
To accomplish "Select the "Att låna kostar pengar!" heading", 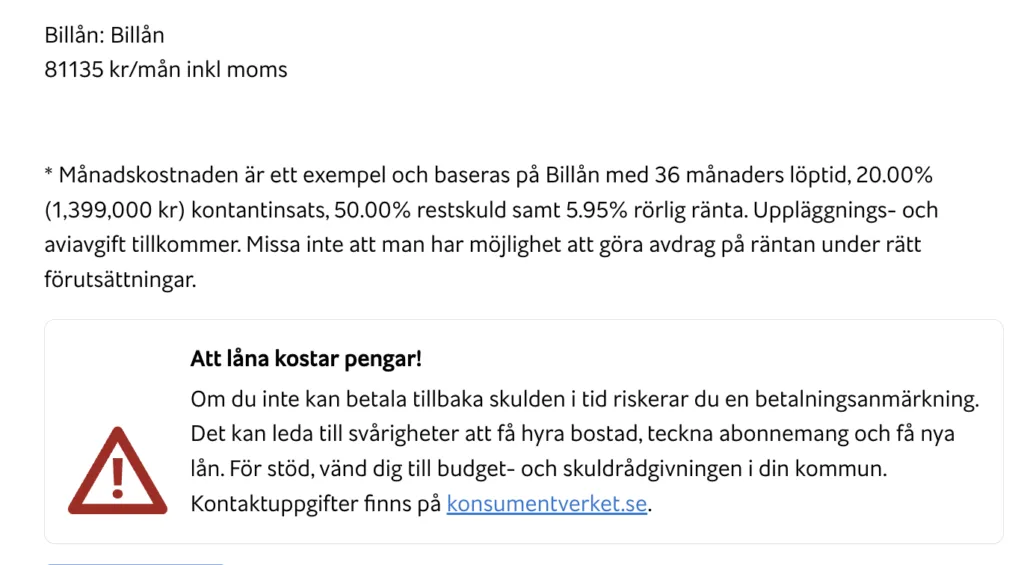I will pos(306,359).
